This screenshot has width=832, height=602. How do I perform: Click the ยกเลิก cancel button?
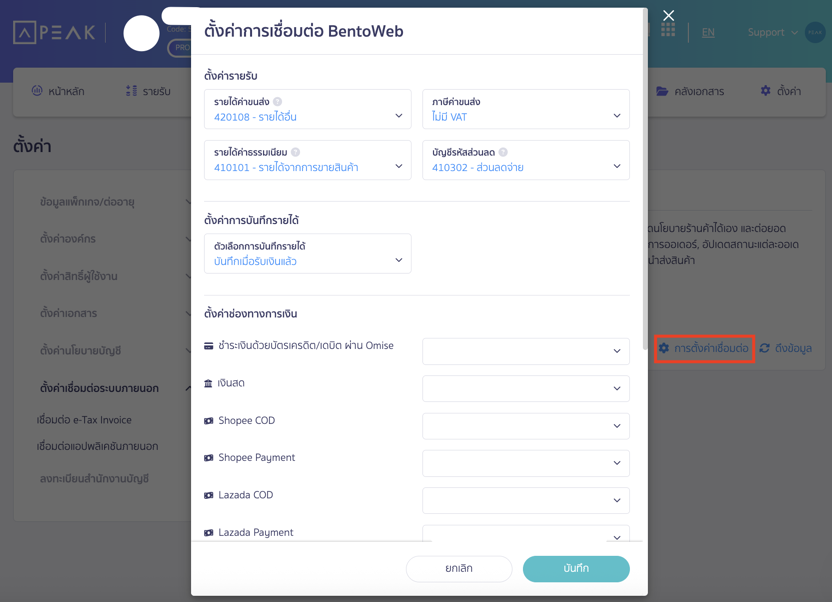coord(459,568)
